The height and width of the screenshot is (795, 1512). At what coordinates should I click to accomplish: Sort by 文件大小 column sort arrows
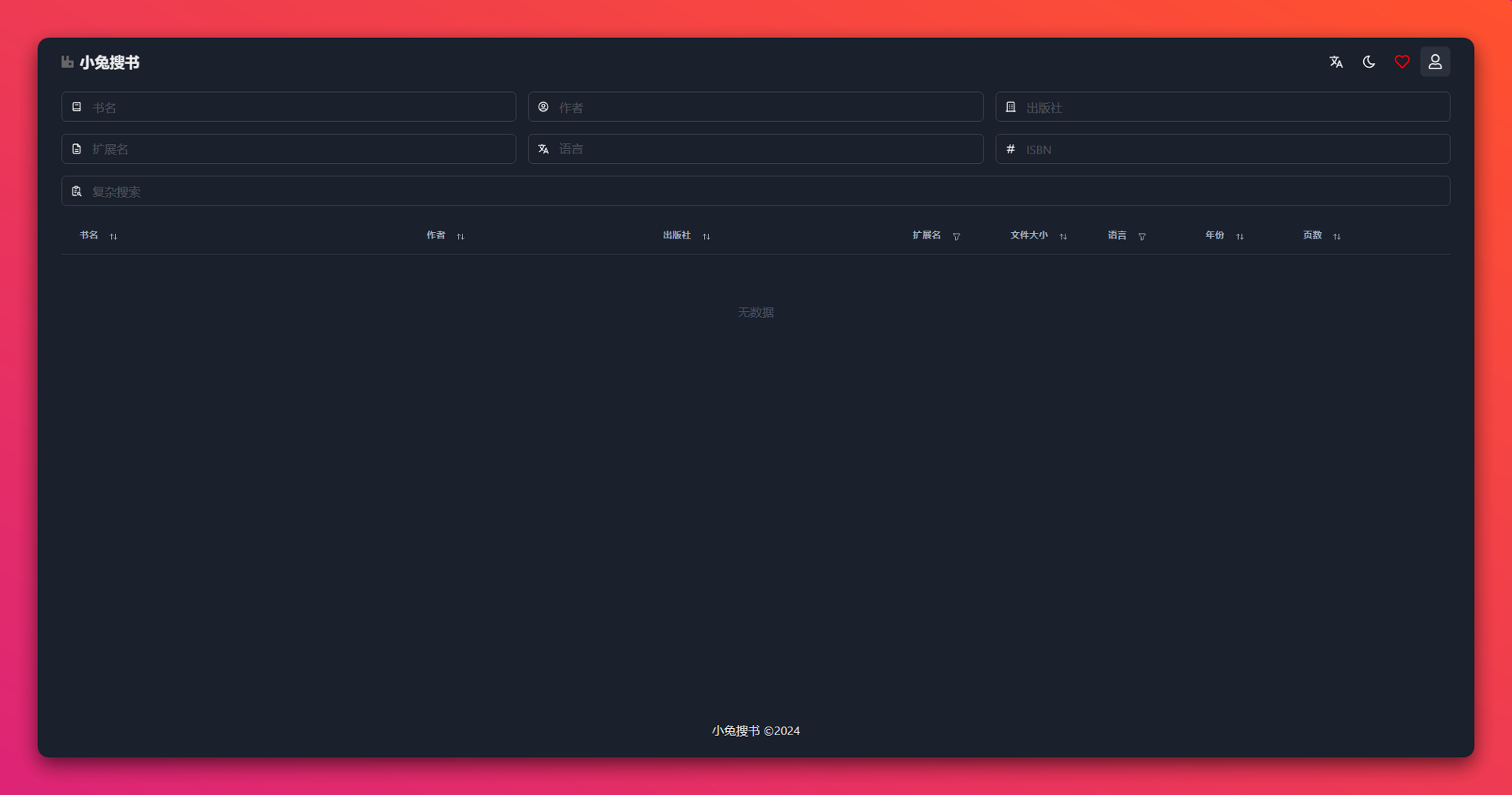pyautogui.click(x=1063, y=237)
